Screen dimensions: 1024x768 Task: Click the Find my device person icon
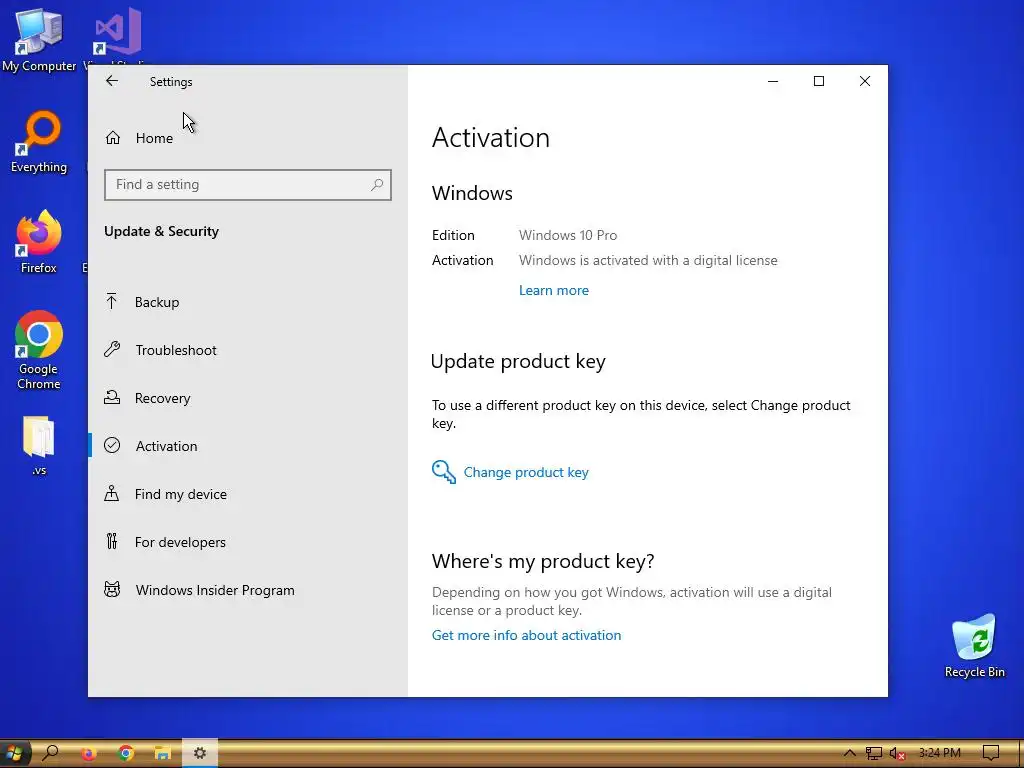[112, 493]
